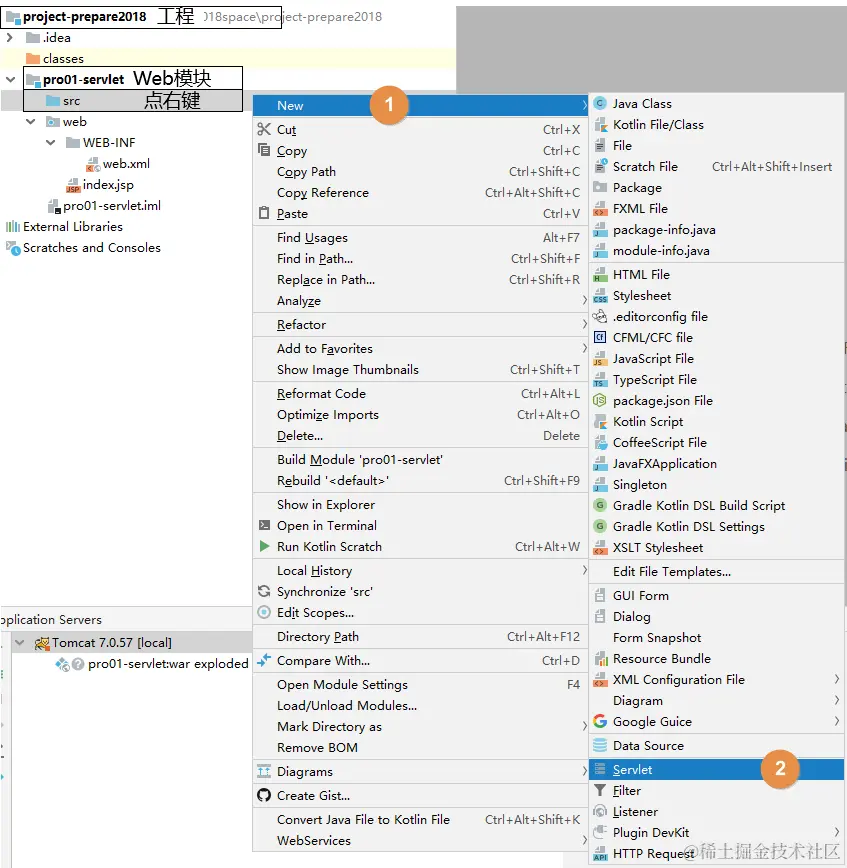The width and height of the screenshot is (847, 868).
Task: Click the CFML/CFC file icon
Action: pyautogui.click(x=600, y=337)
